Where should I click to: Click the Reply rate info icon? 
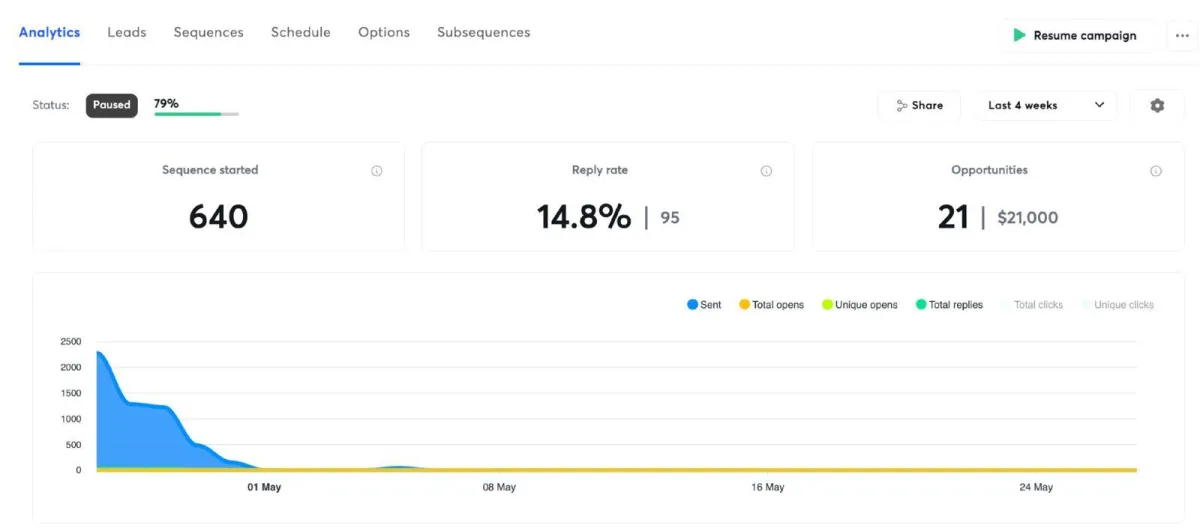[x=766, y=171]
